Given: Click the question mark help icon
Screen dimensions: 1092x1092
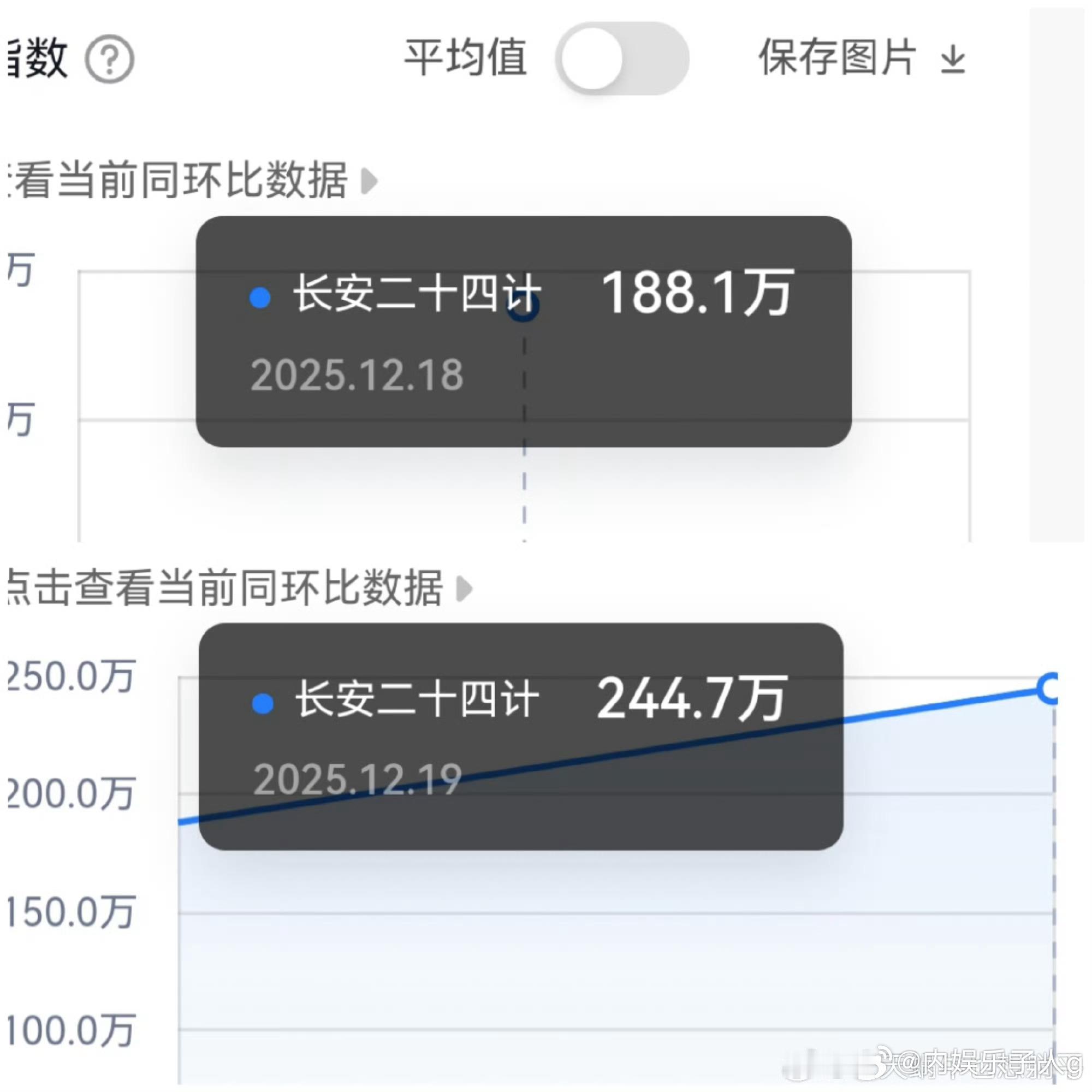Looking at the screenshot, I should 109,59.
